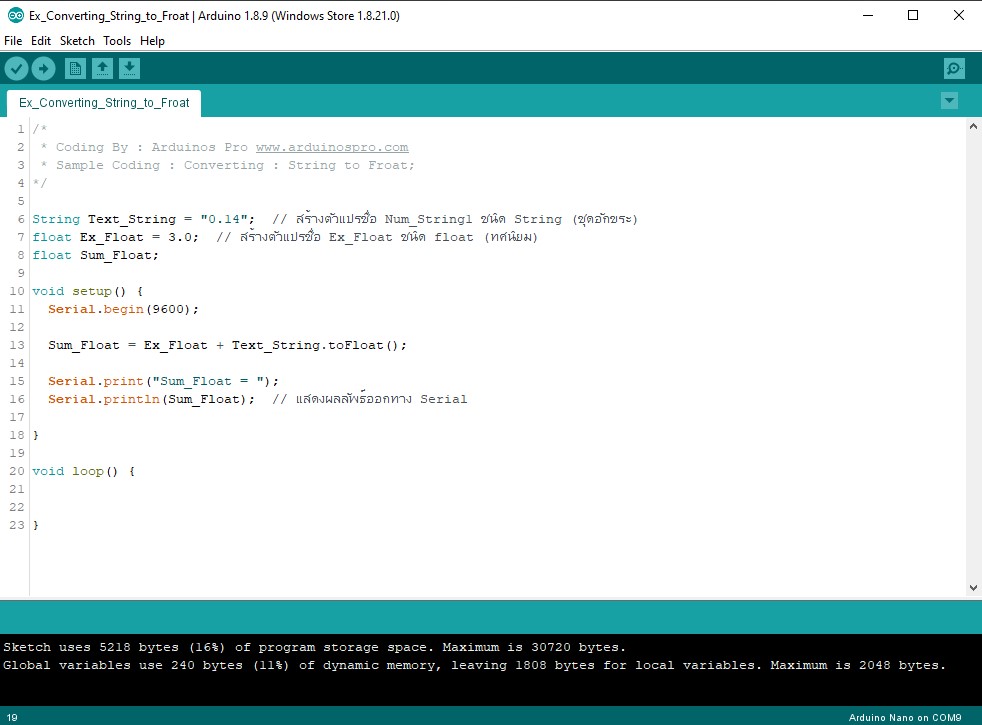982x725 pixels.
Task: Open the Serial Monitor panel dropdown button
Action: pos(948,100)
